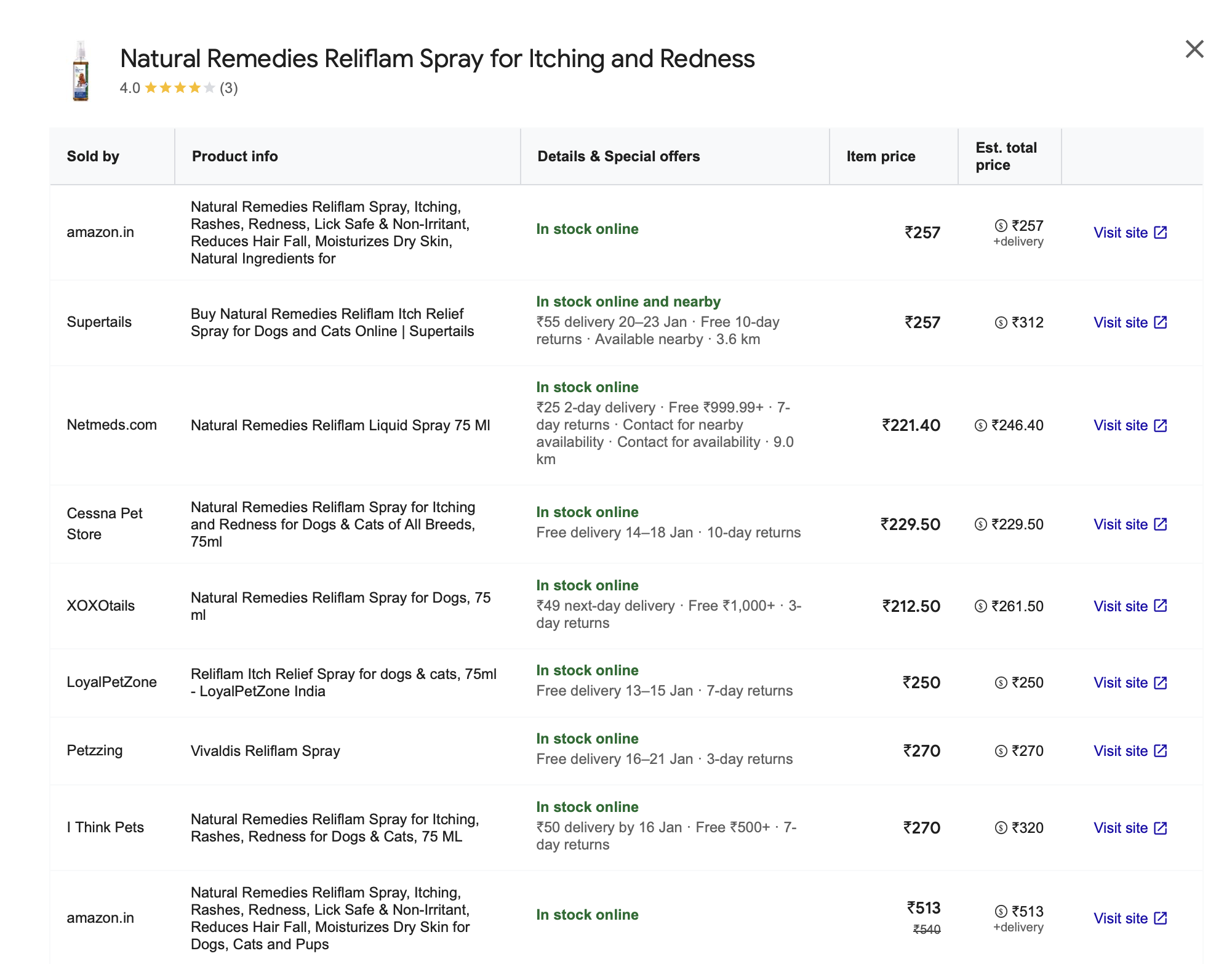Open Visit site link for I Think Pets
The height and width of the screenshot is (964, 1232).
pyautogui.click(x=1121, y=828)
